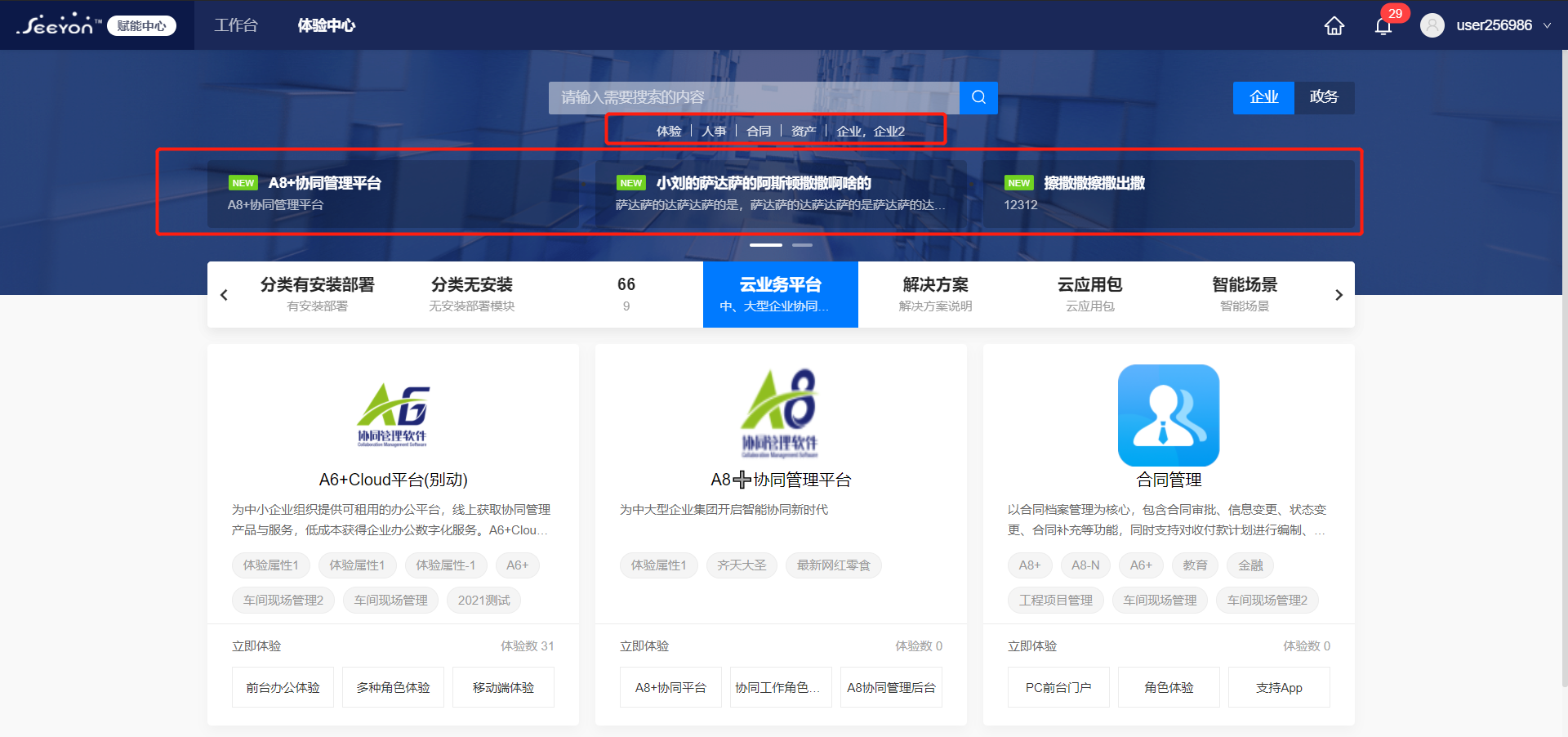The height and width of the screenshot is (737, 1568).
Task: Click 车间现场管理2 tag in A6+Cloud card
Action: [x=283, y=601]
